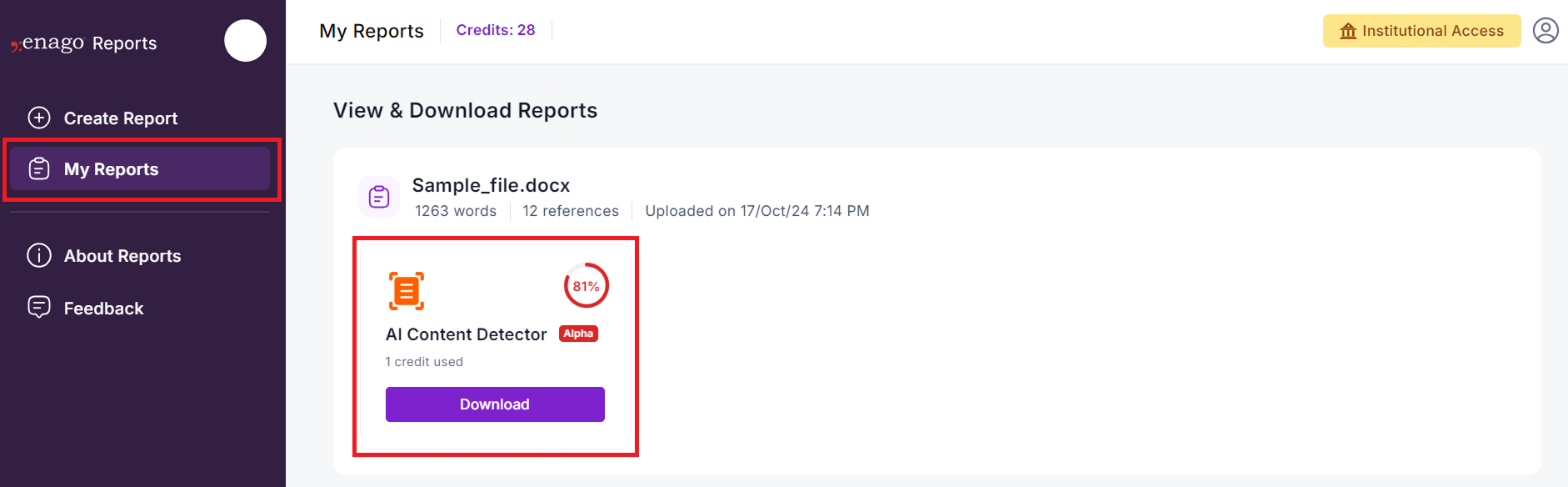
Task: Click the institution building icon
Action: [x=1348, y=31]
